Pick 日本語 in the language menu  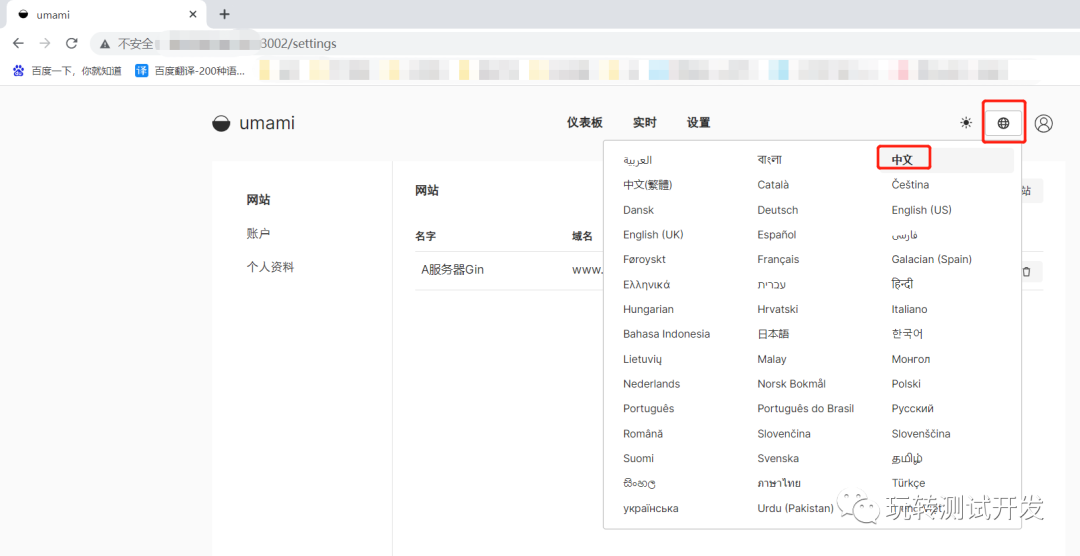(773, 334)
